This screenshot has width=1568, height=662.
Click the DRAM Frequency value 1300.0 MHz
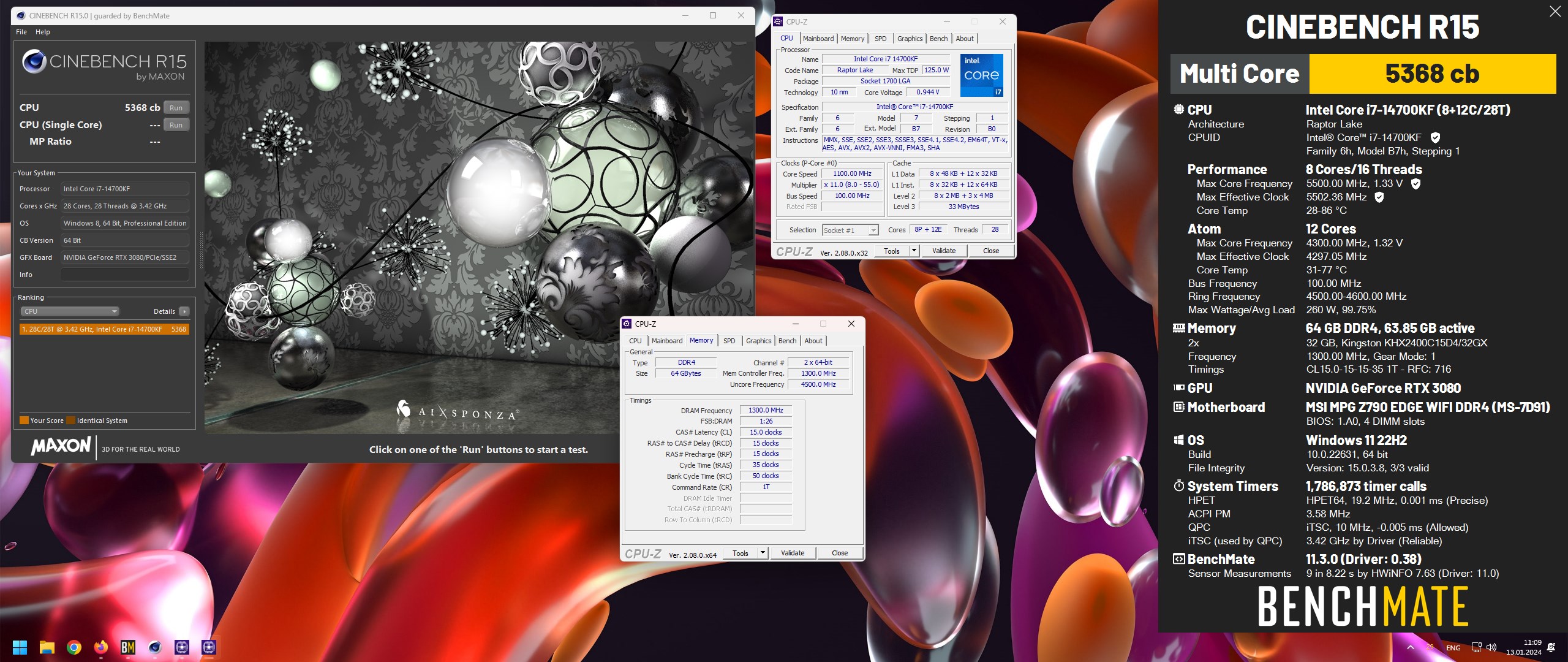pyautogui.click(x=766, y=411)
